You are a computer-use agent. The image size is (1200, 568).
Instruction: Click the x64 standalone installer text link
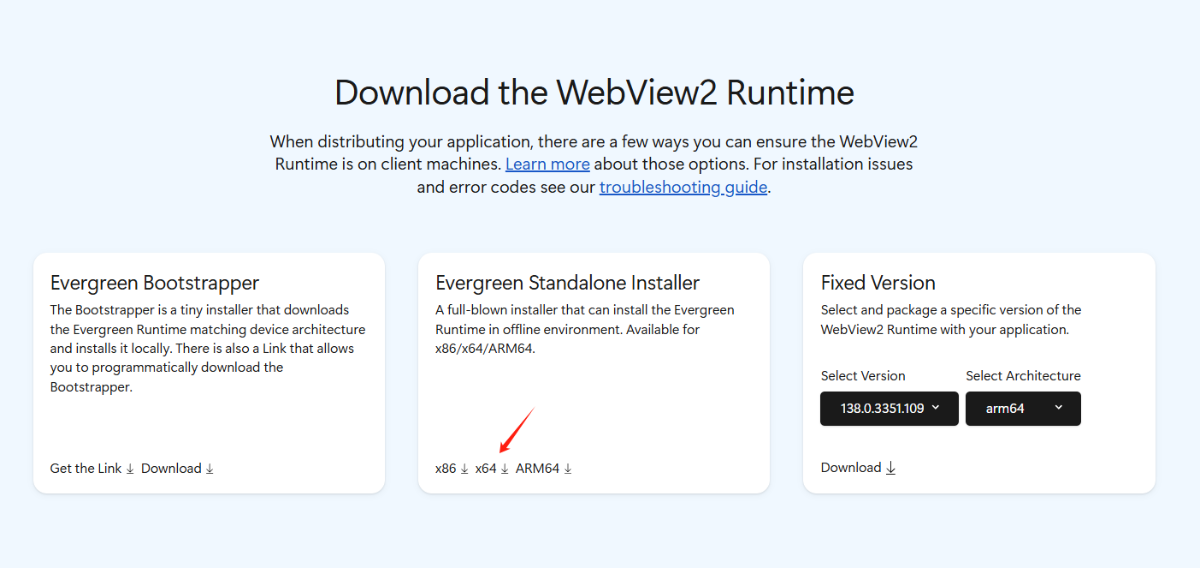point(486,469)
